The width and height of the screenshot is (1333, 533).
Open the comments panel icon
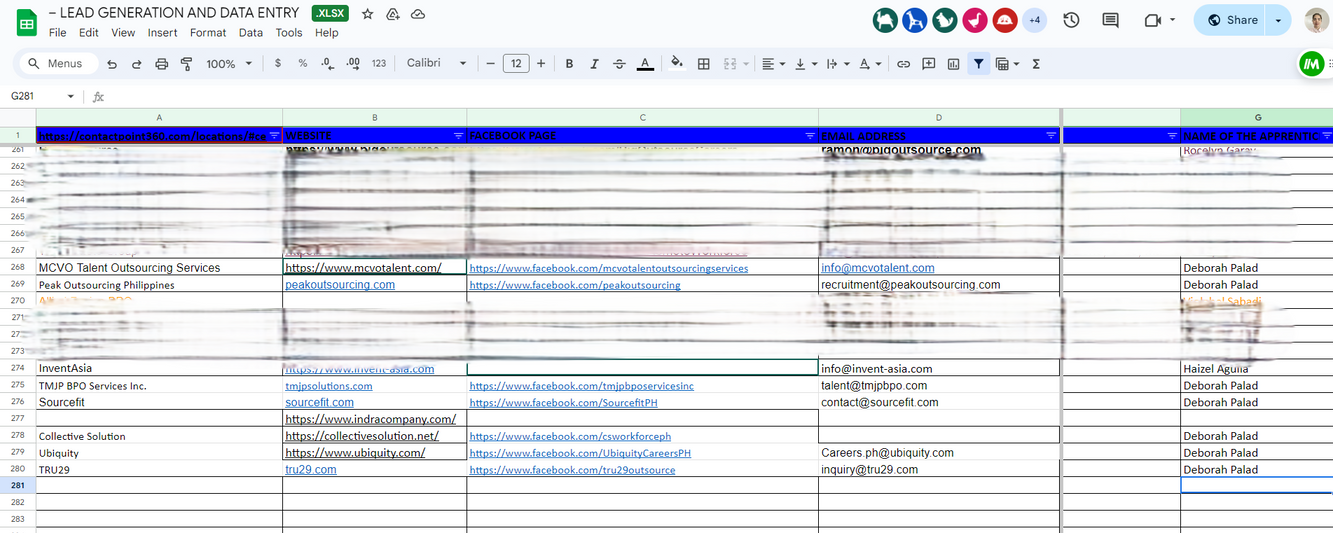(1110, 20)
